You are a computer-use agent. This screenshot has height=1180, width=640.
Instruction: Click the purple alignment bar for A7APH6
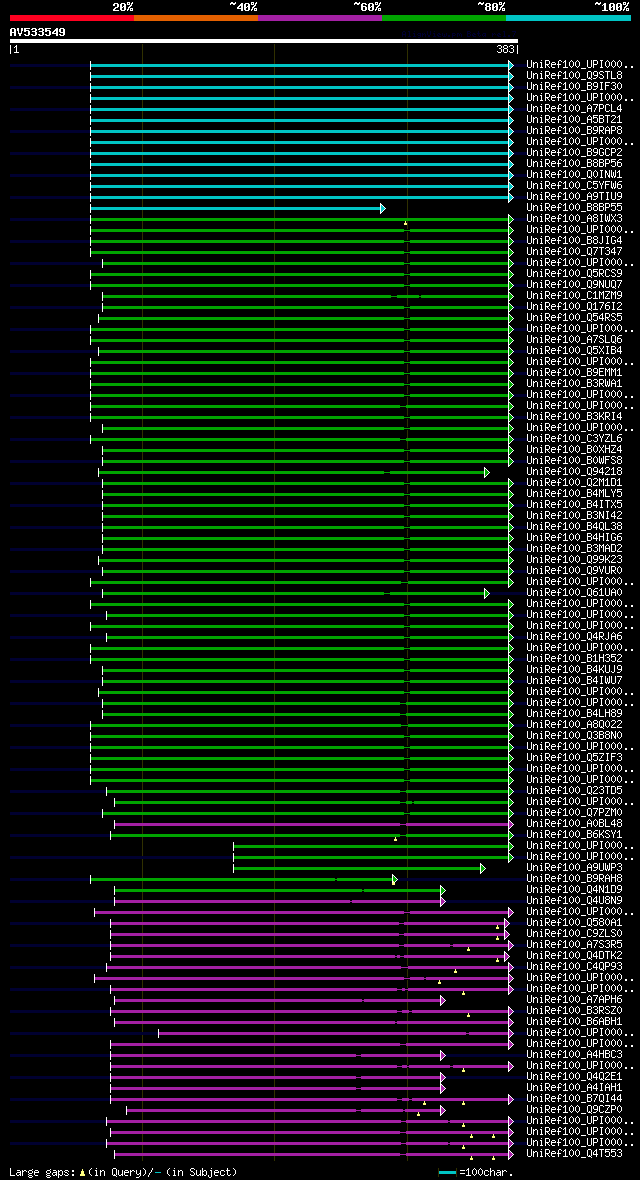click(279, 1000)
